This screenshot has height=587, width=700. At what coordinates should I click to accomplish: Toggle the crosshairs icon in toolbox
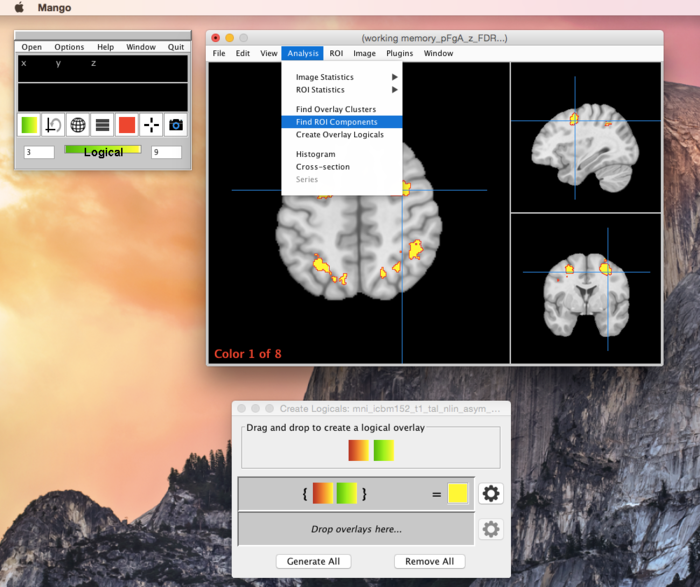(151, 125)
